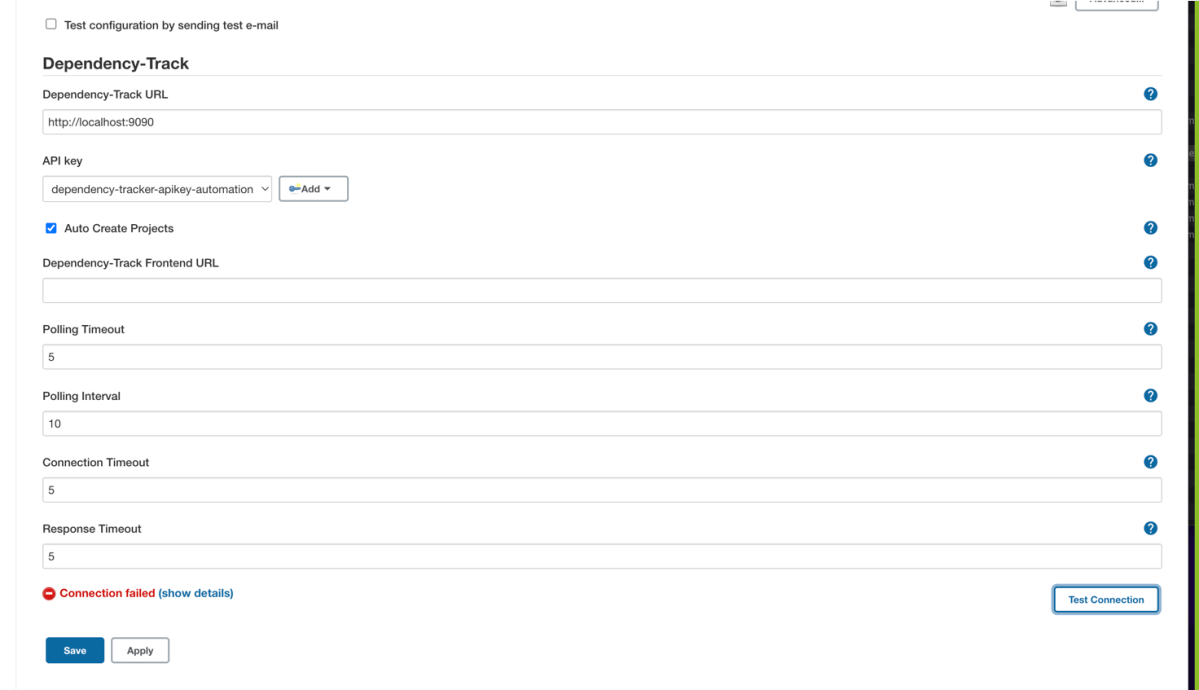Screen dimensions: 1199x690
Task: Focus the Polling Interval input field
Action: click(602, 424)
